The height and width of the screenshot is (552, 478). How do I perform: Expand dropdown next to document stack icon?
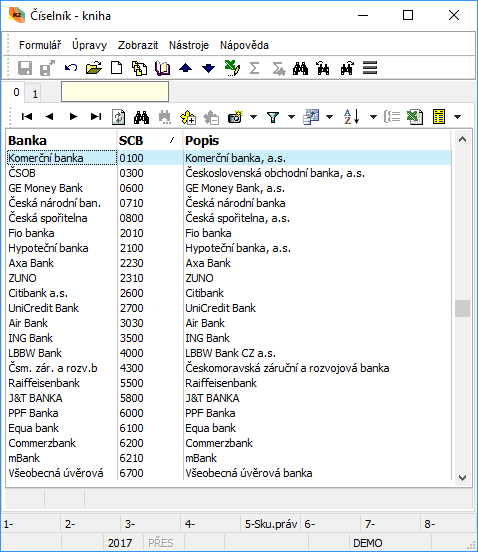pos(329,117)
